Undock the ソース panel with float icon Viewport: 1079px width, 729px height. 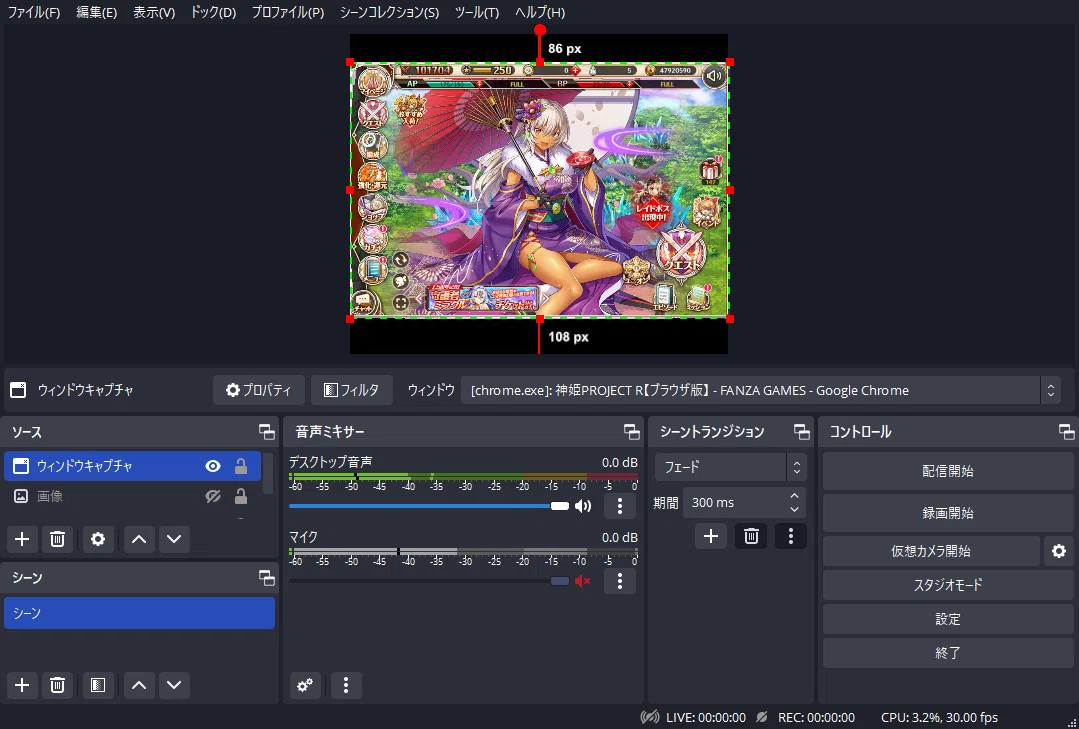point(266,432)
